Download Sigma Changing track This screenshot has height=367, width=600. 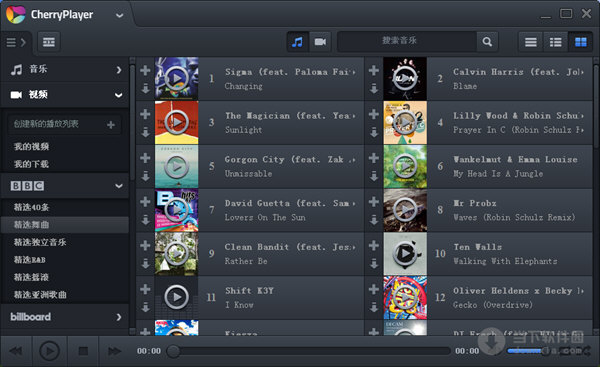pos(145,89)
